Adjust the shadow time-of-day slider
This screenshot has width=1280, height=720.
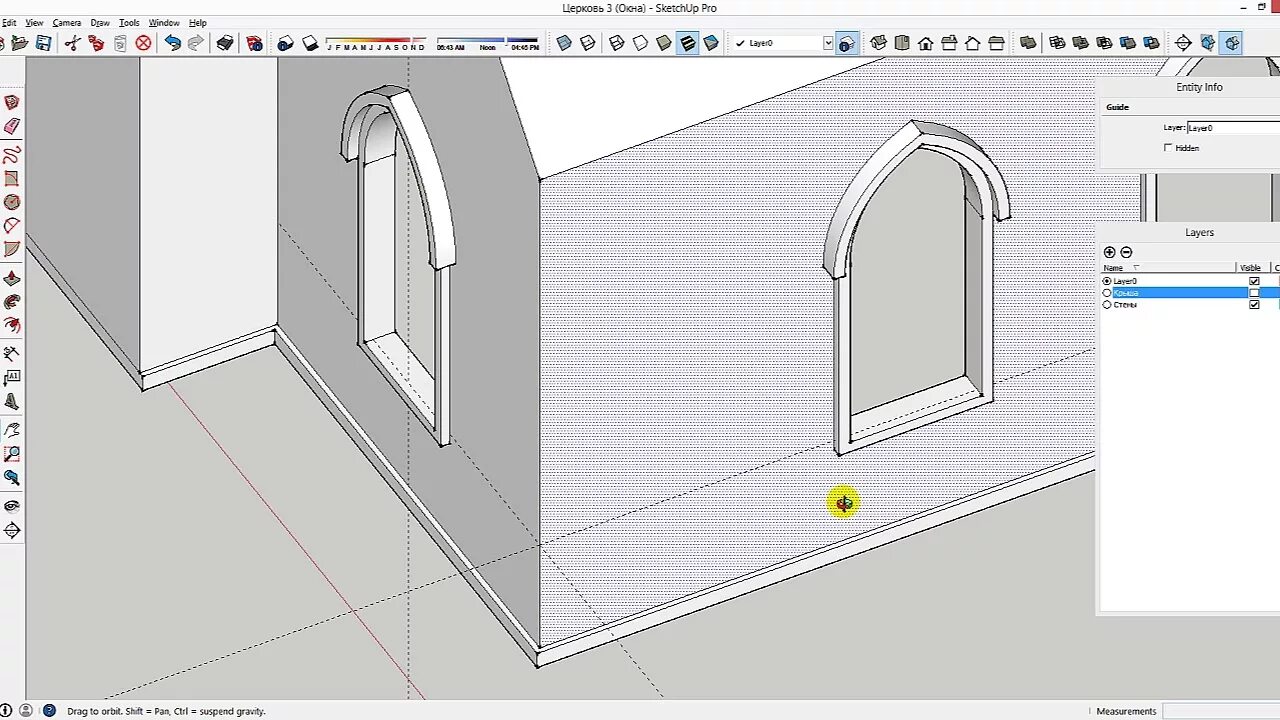click(x=488, y=43)
